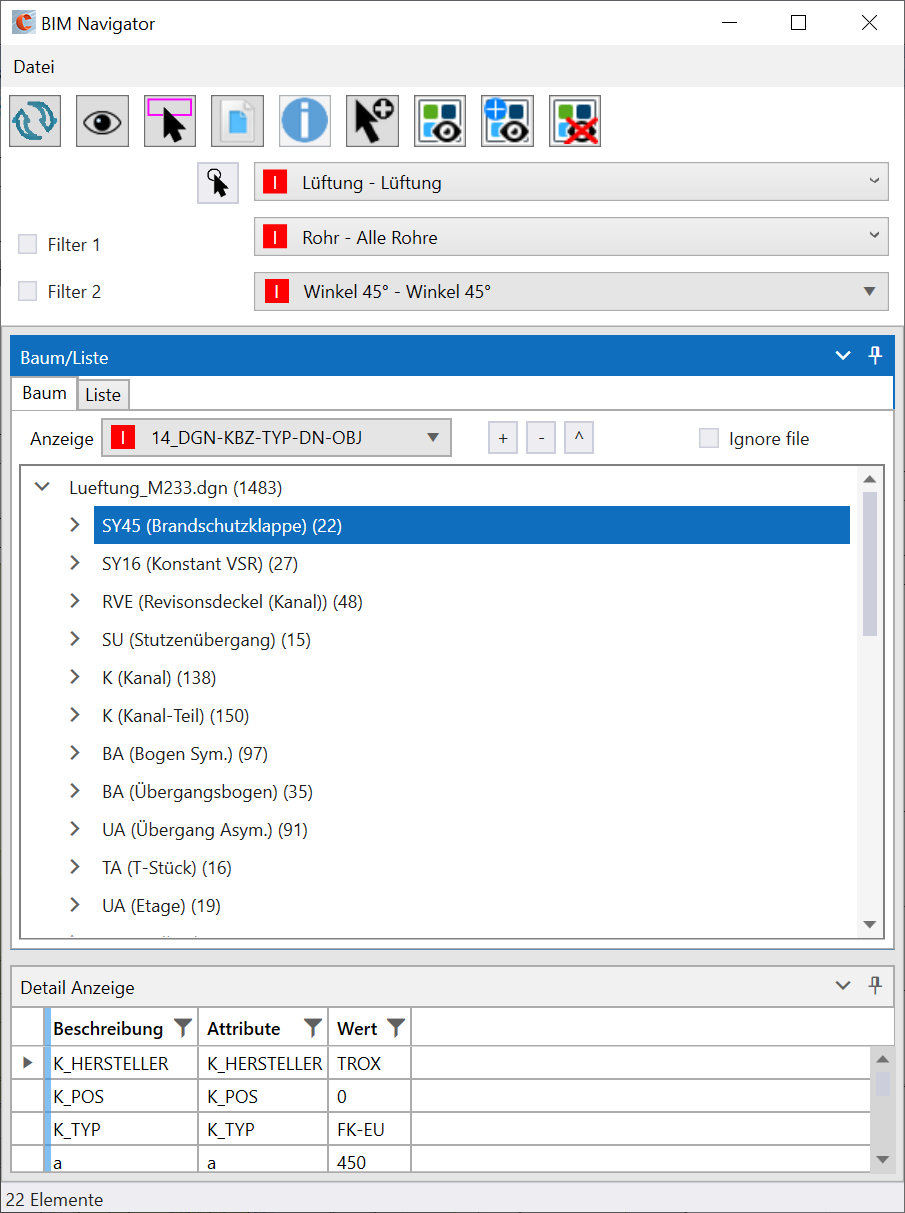Click the filter icon on Wert column
This screenshot has width=905, height=1213.
396,1027
